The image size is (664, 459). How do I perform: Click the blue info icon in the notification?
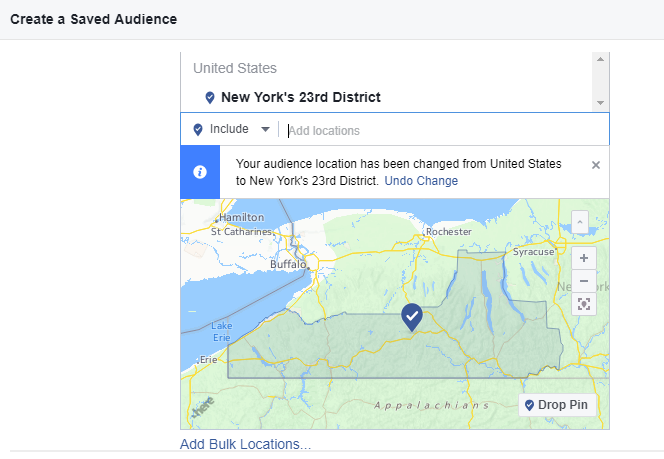pos(200,172)
